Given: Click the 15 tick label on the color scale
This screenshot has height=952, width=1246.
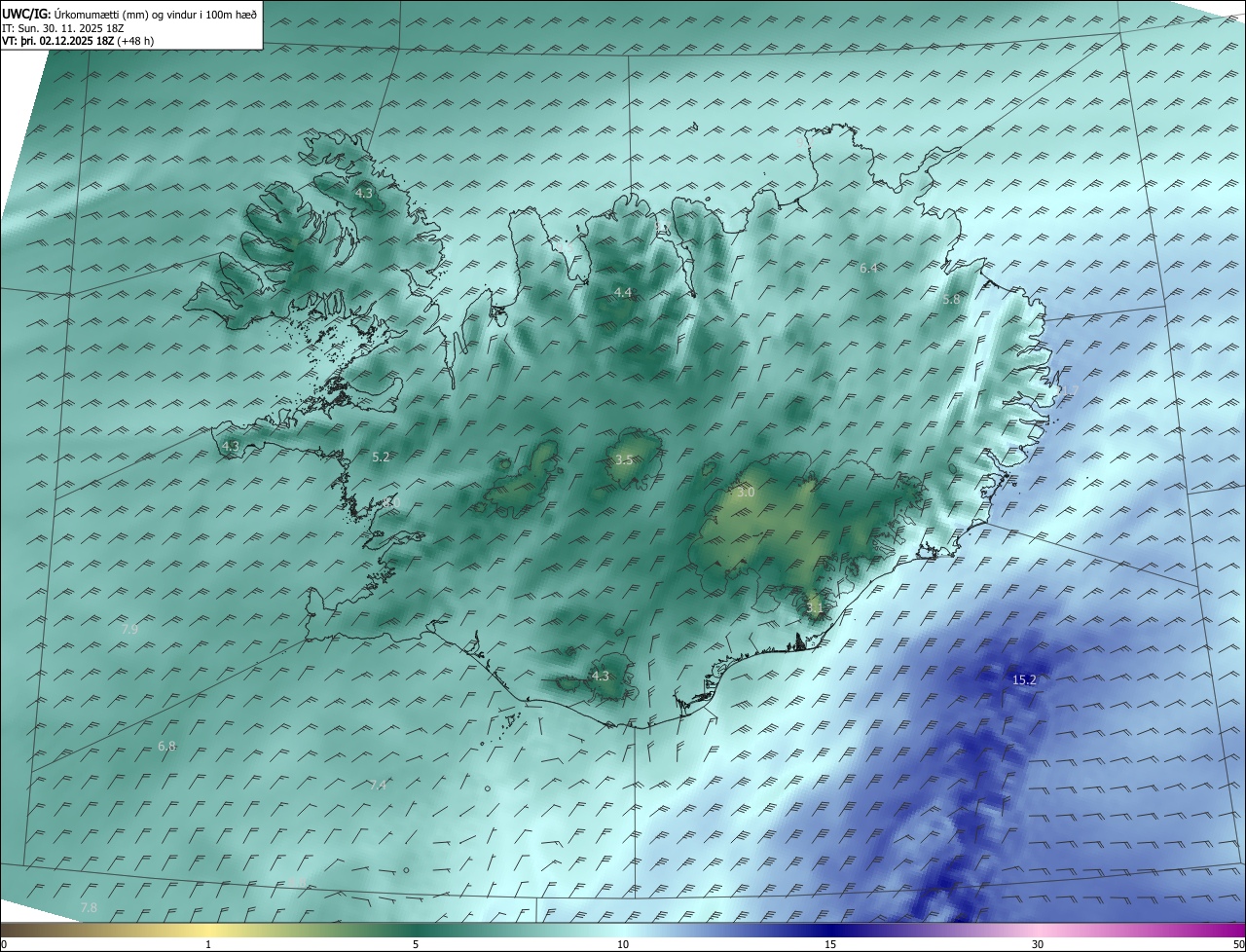Looking at the screenshot, I should click(x=830, y=944).
